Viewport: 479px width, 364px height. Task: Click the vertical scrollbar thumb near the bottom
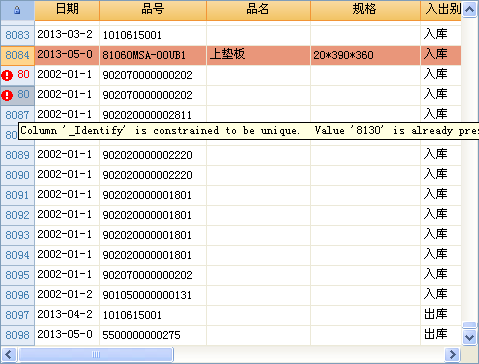click(469, 325)
